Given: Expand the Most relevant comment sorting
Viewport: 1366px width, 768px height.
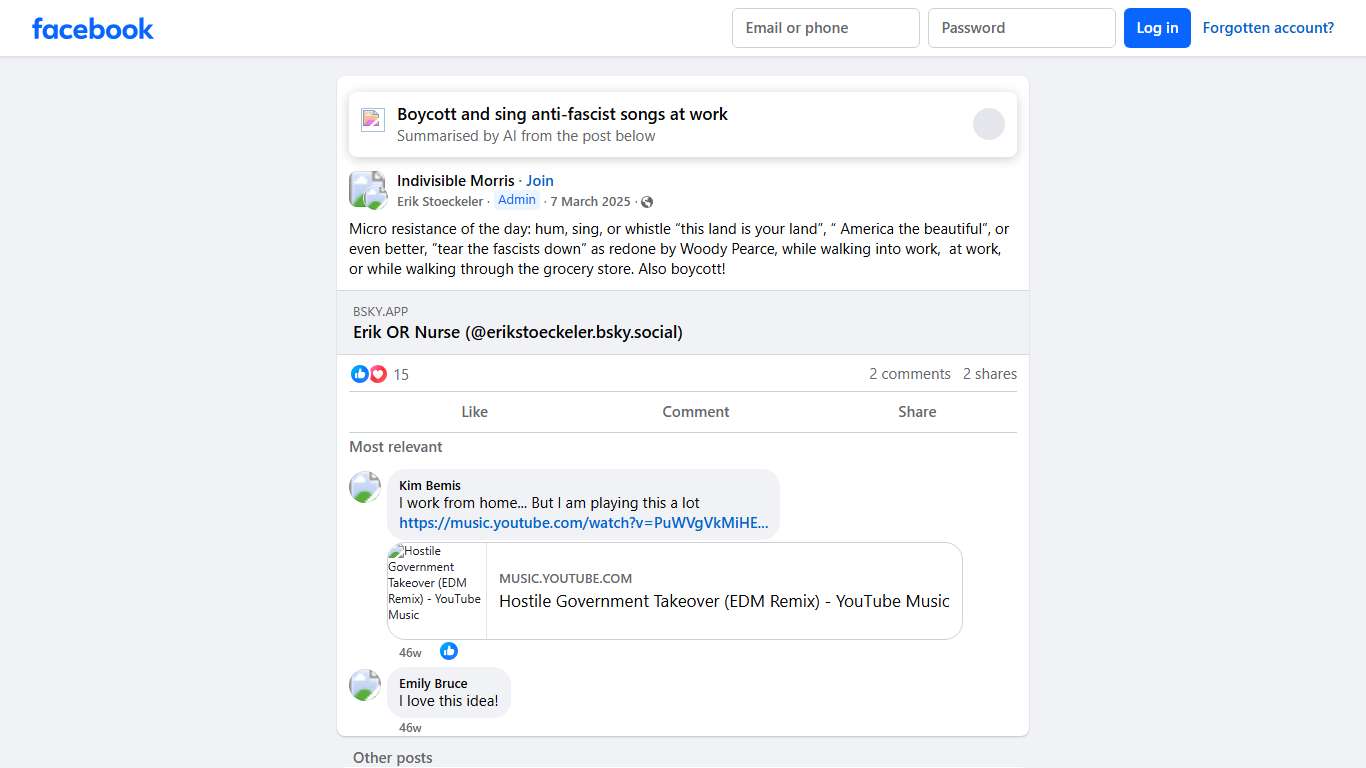Looking at the screenshot, I should click(x=396, y=447).
